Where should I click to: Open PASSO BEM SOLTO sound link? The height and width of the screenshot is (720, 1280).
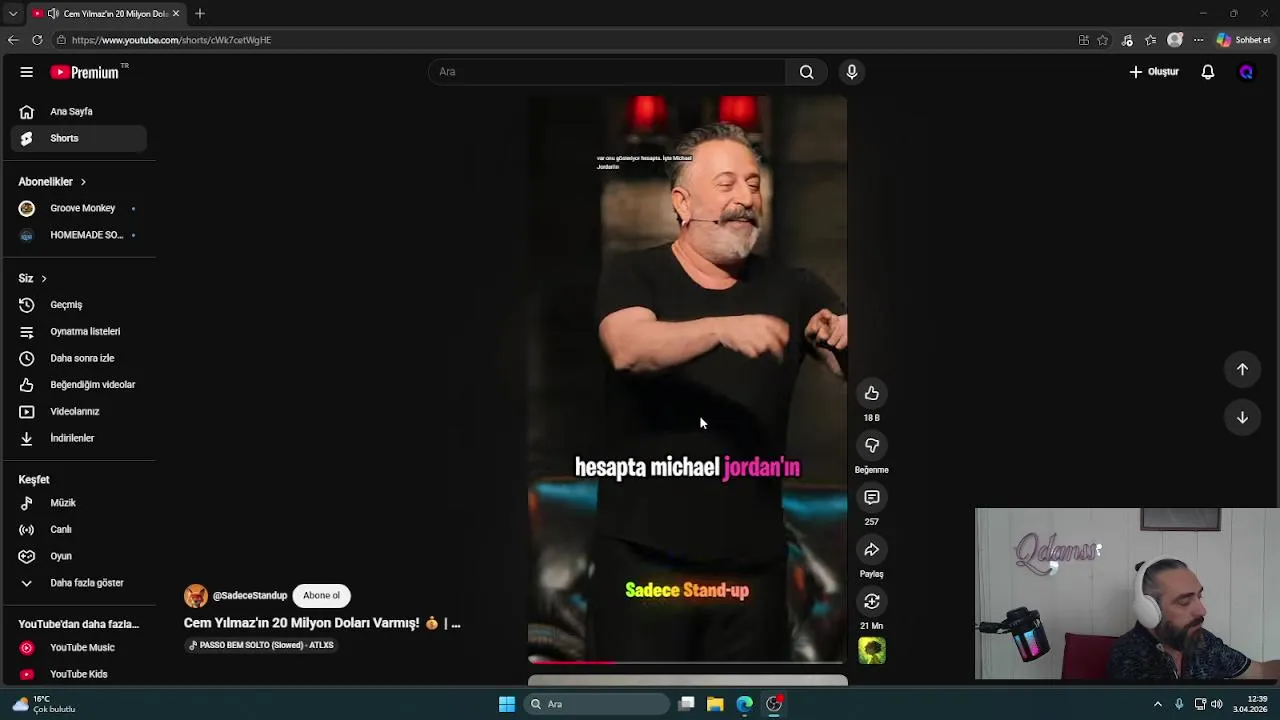262,645
